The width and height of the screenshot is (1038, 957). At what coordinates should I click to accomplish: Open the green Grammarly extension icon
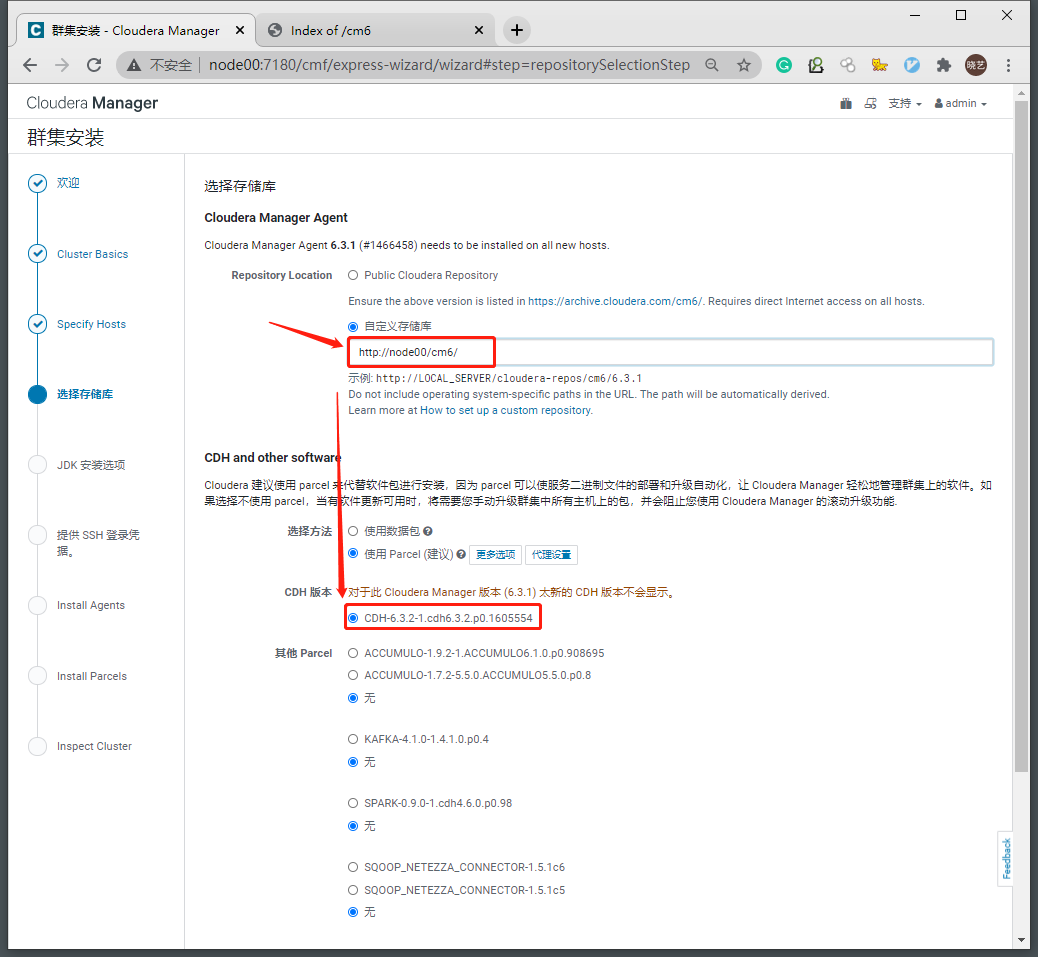(x=784, y=65)
